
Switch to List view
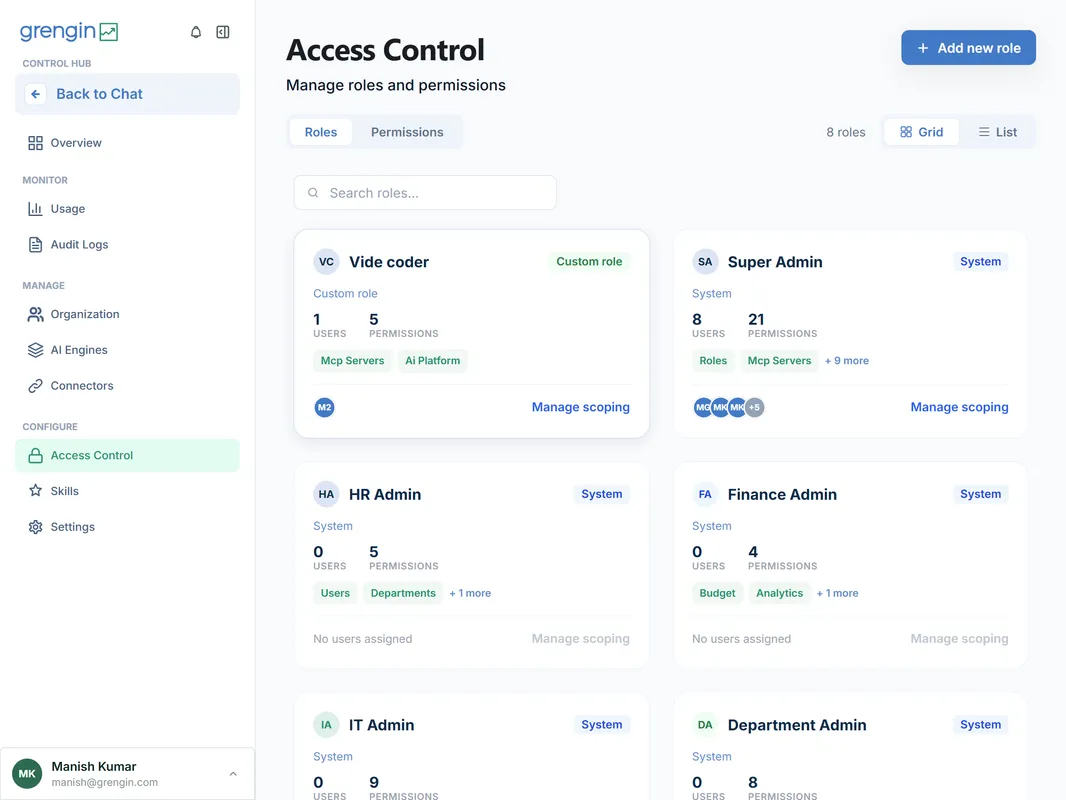pyautogui.click(x=997, y=132)
